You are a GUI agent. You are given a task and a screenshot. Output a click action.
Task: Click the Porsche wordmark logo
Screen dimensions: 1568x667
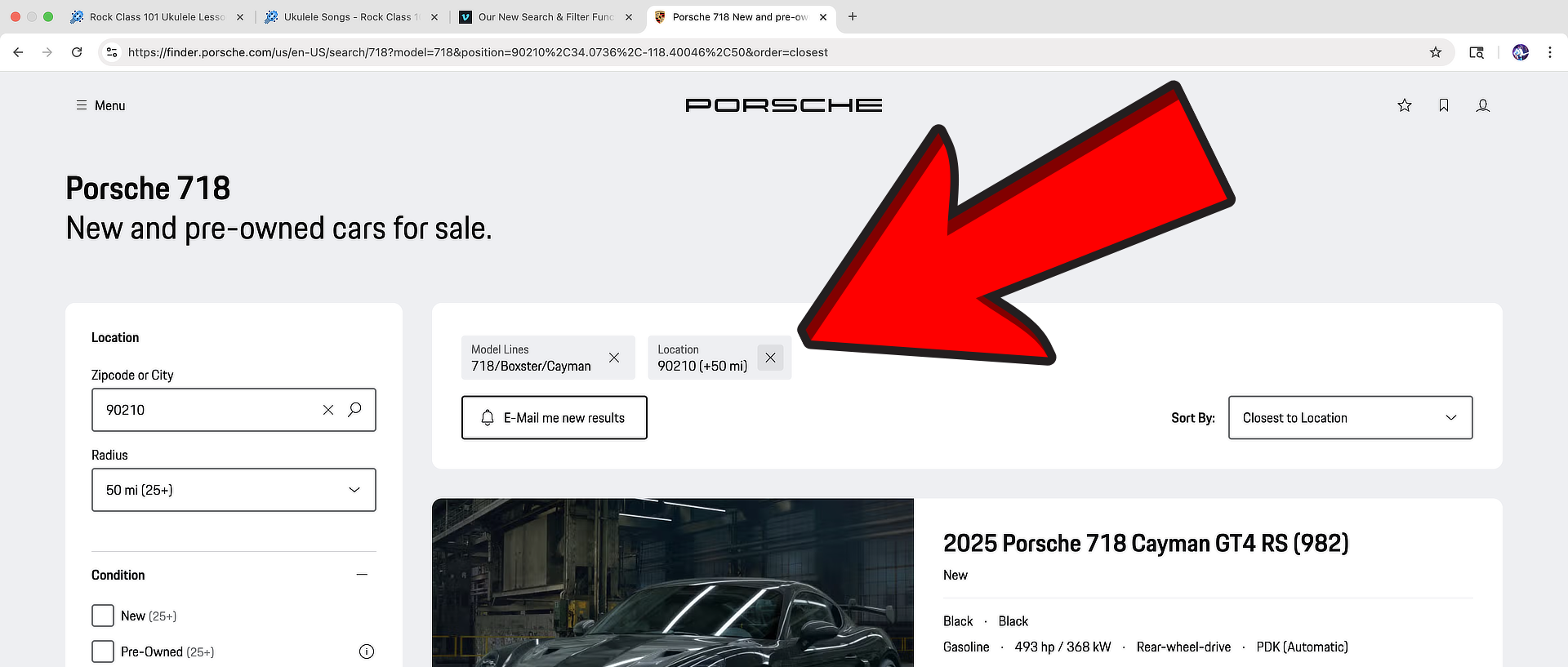[x=784, y=105]
